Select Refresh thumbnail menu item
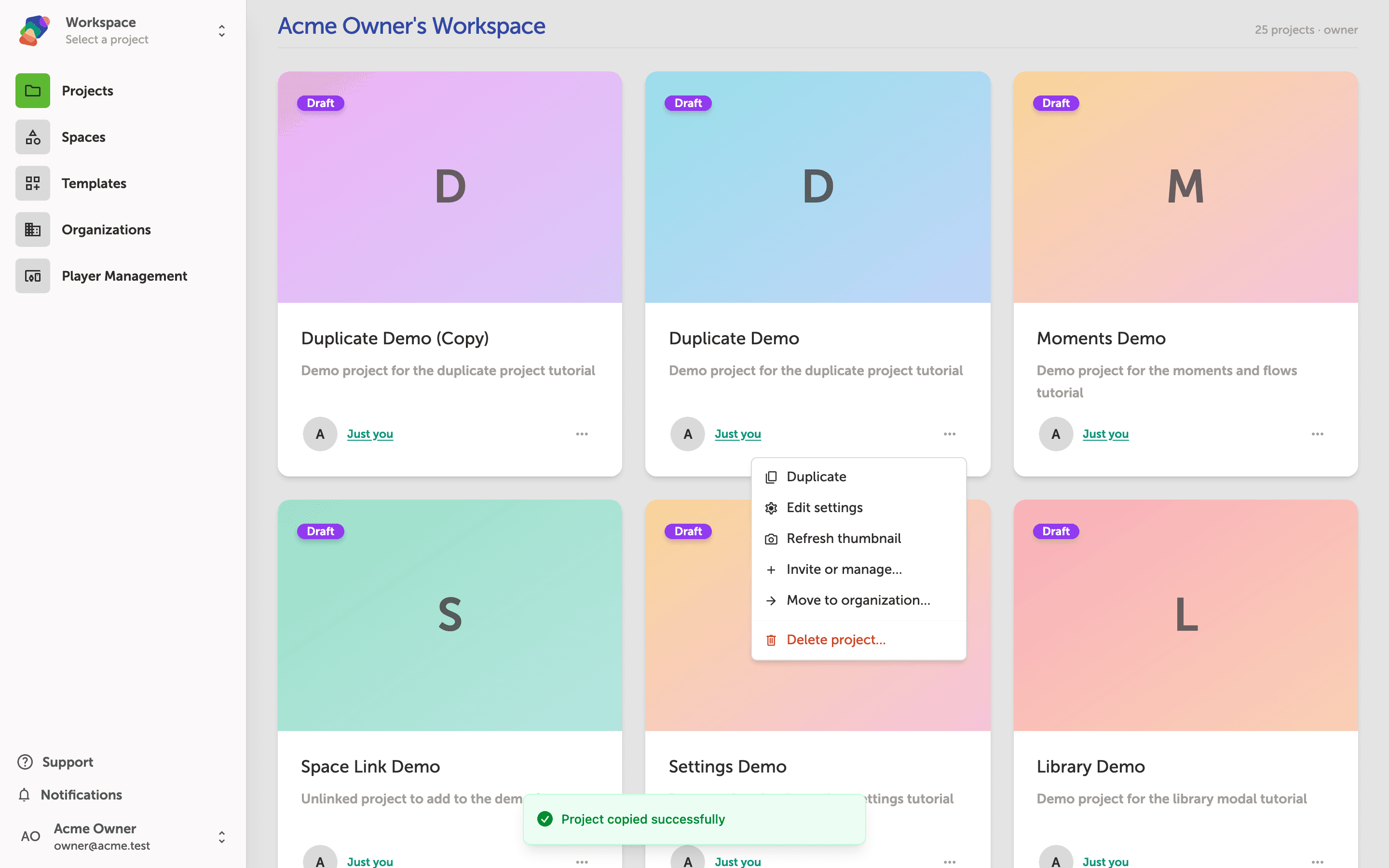 (858, 539)
